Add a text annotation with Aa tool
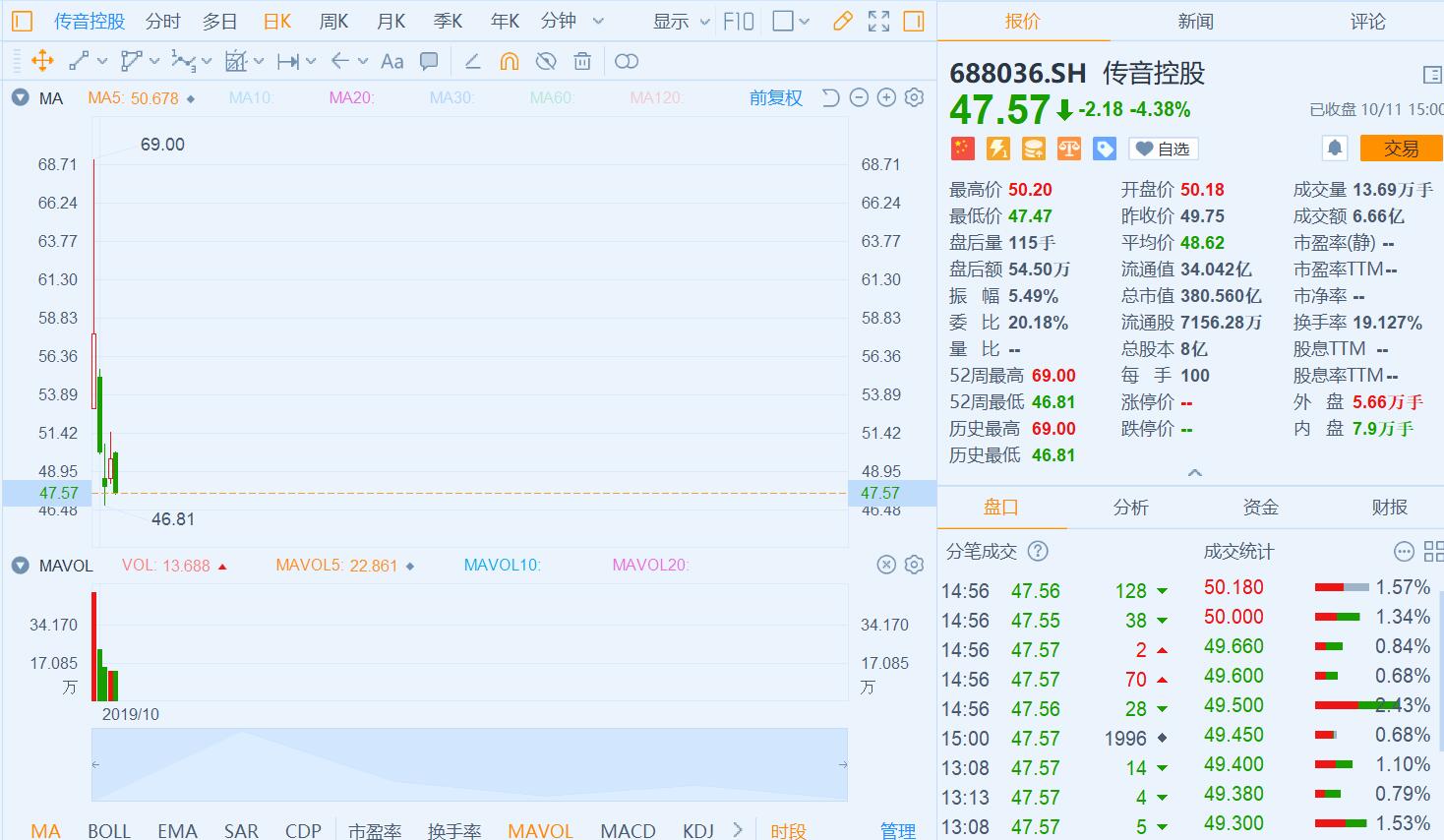 point(391,61)
